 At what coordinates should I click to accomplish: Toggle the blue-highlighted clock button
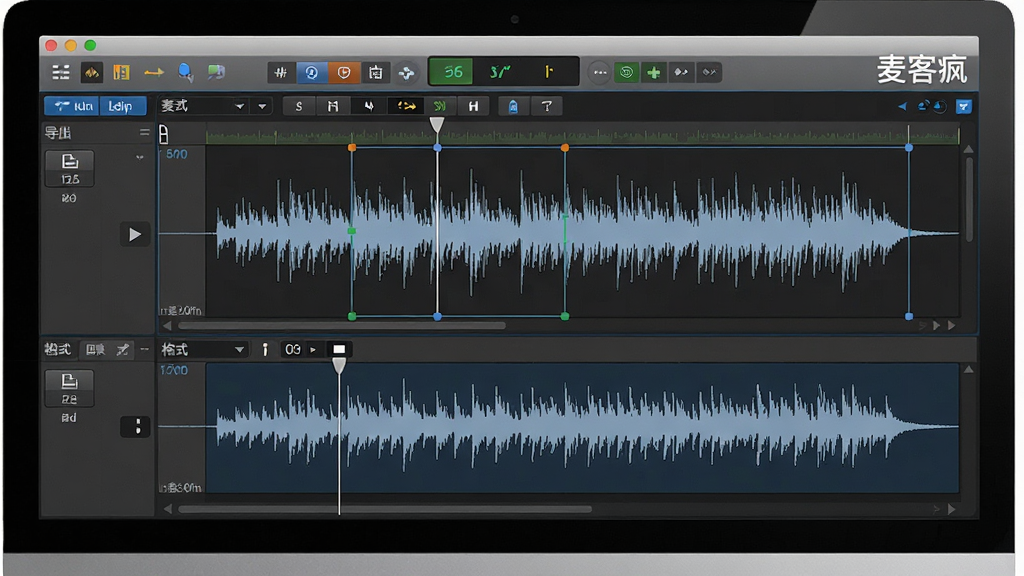pyautogui.click(x=312, y=72)
